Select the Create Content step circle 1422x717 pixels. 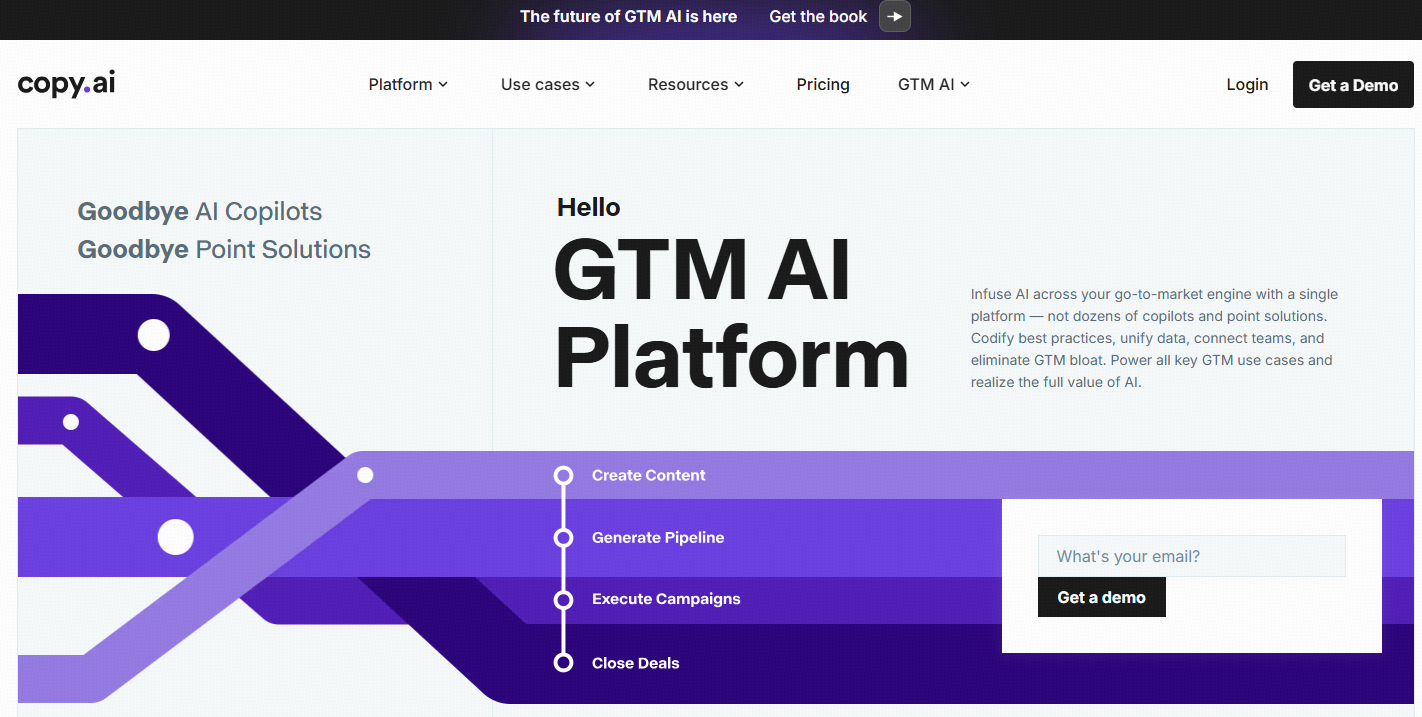(563, 475)
